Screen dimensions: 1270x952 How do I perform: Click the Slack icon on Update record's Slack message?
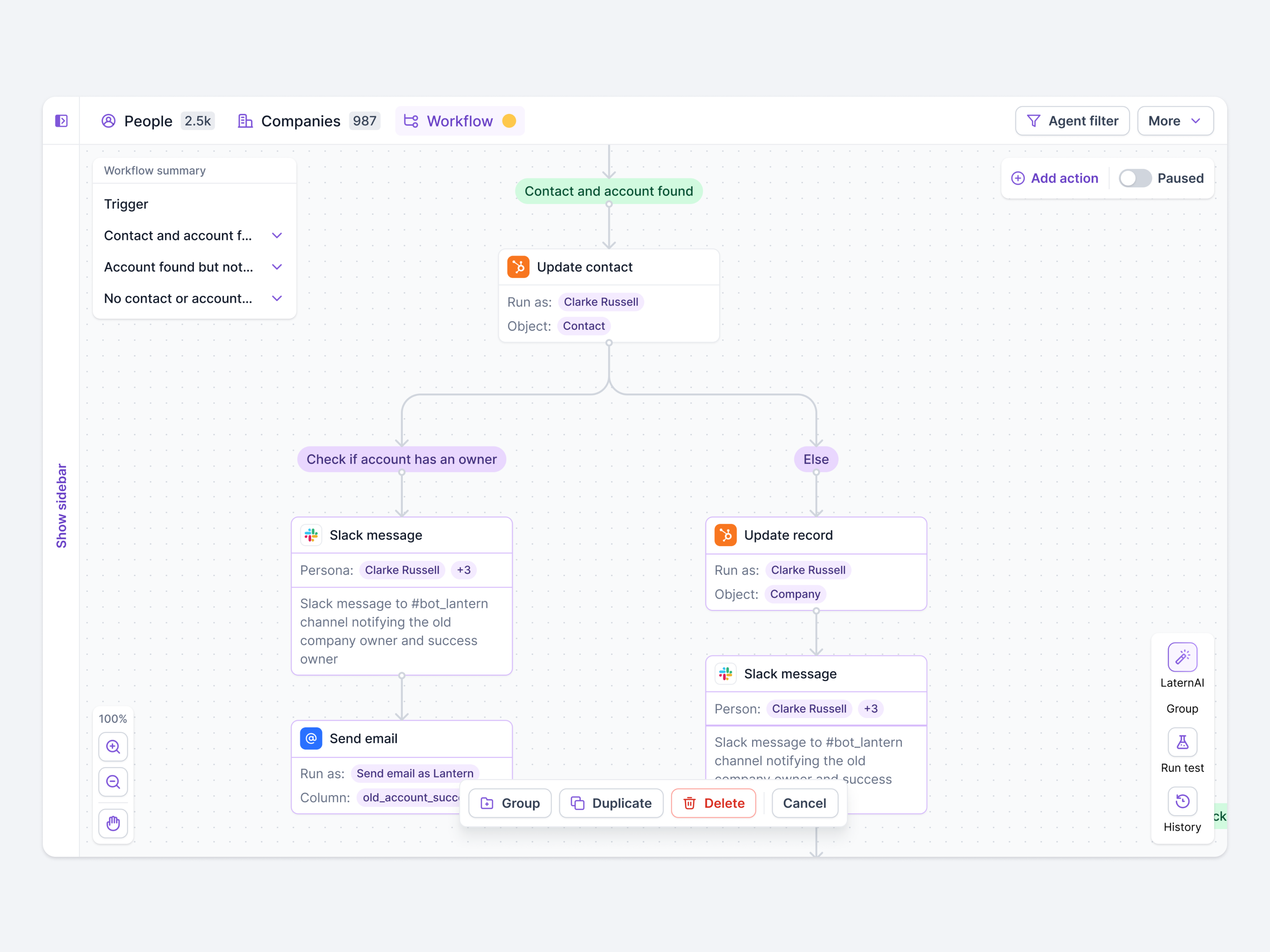pyautogui.click(x=725, y=673)
